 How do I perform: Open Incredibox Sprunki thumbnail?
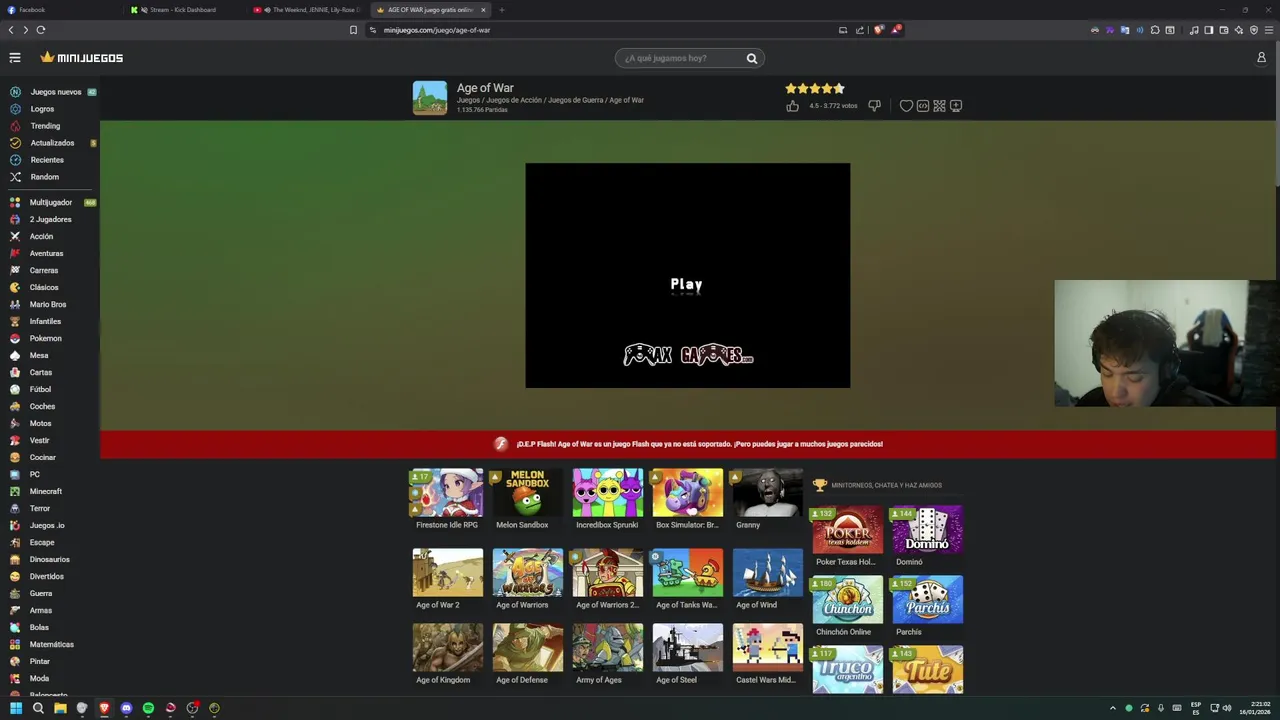[x=607, y=493]
